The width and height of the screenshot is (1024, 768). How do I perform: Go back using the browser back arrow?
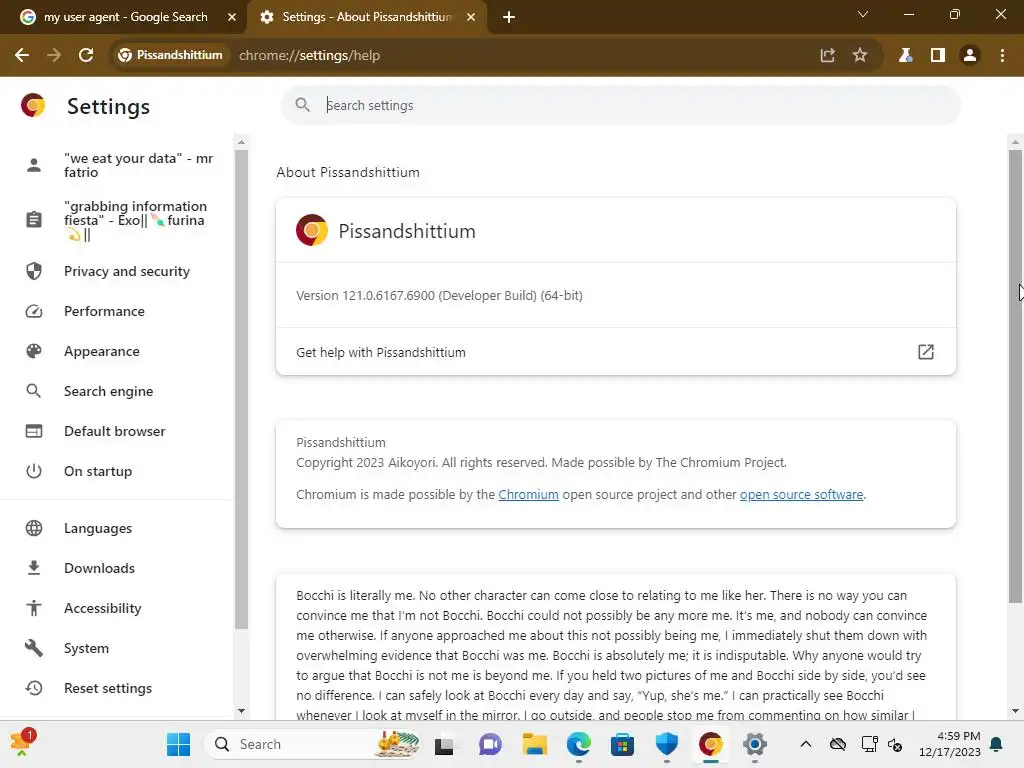[x=22, y=56]
